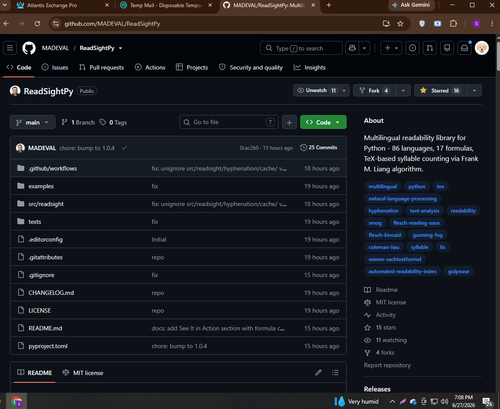Switch to the Pull requests tab
Image resolution: width=500 pixels, height=409 pixels.
coord(101,67)
